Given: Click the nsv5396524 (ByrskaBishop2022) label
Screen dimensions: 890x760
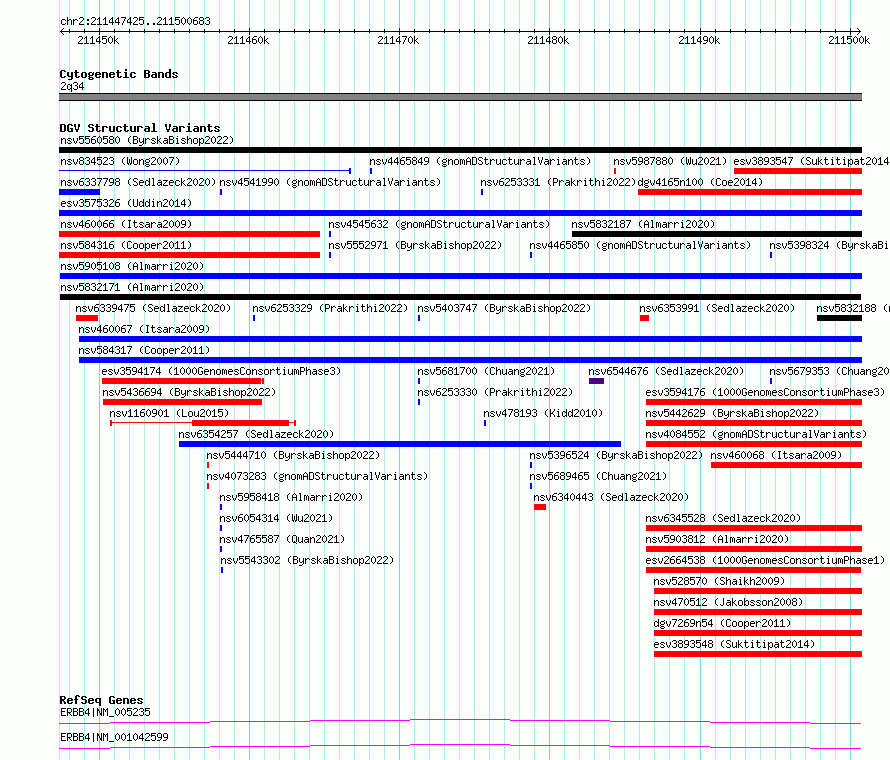Looking at the screenshot, I should coord(616,455).
